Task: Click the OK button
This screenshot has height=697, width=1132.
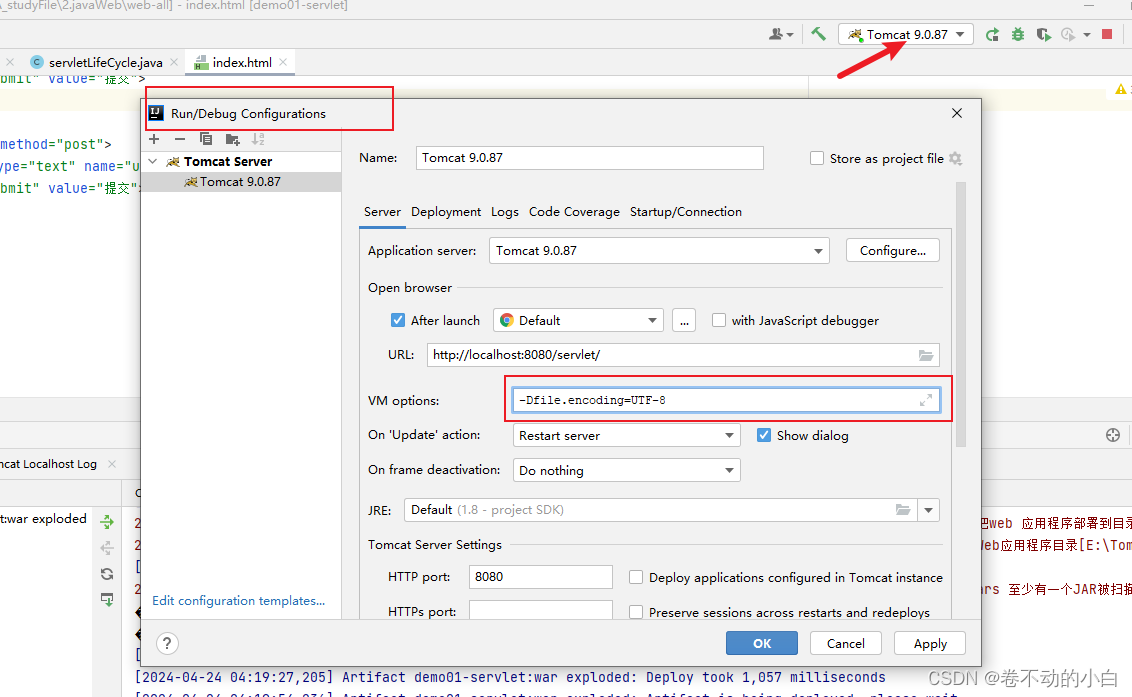Action: coord(762,644)
